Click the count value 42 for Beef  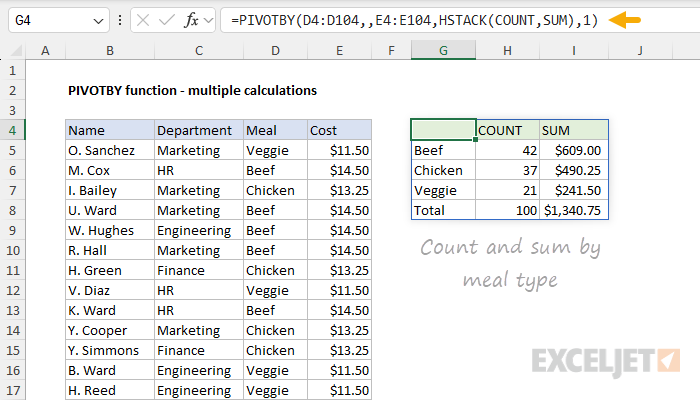(508, 150)
